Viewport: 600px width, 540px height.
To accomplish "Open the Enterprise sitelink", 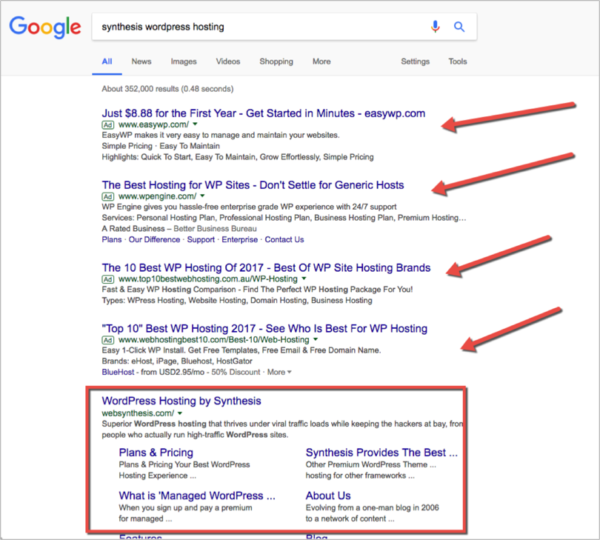I will point(240,240).
